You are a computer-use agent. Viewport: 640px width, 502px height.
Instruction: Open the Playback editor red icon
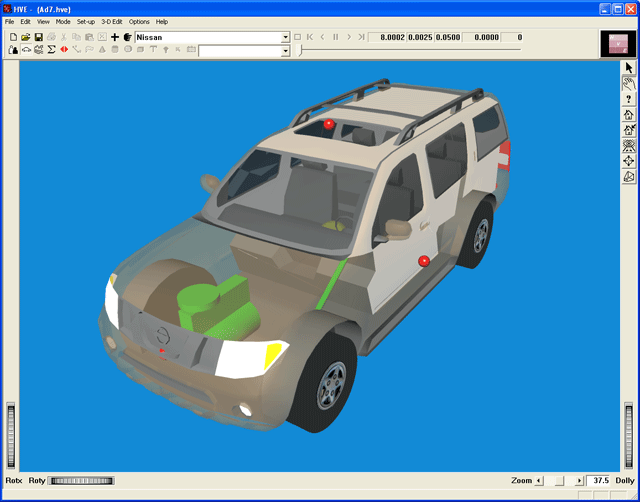click(x=64, y=50)
